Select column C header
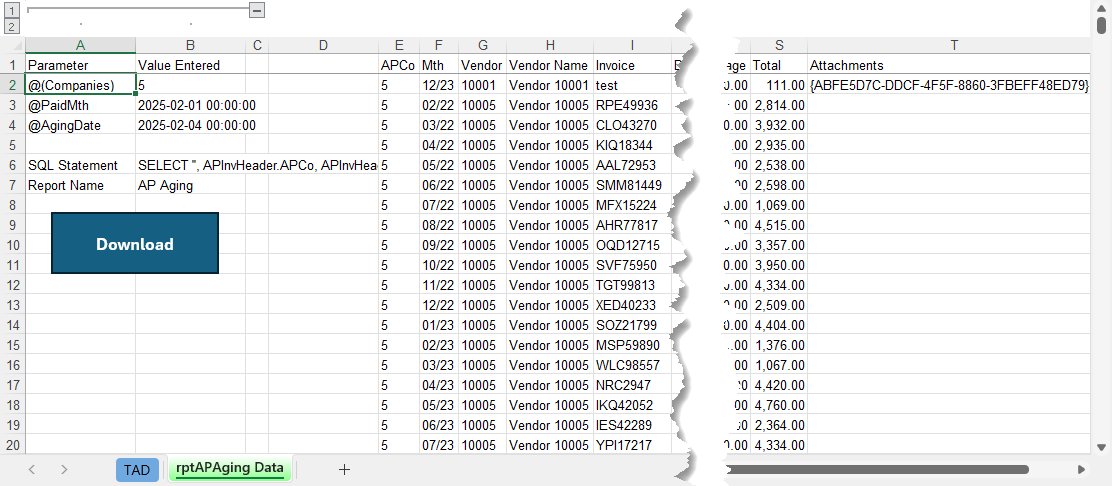The image size is (1112, 486). click(x=257, y=45)
